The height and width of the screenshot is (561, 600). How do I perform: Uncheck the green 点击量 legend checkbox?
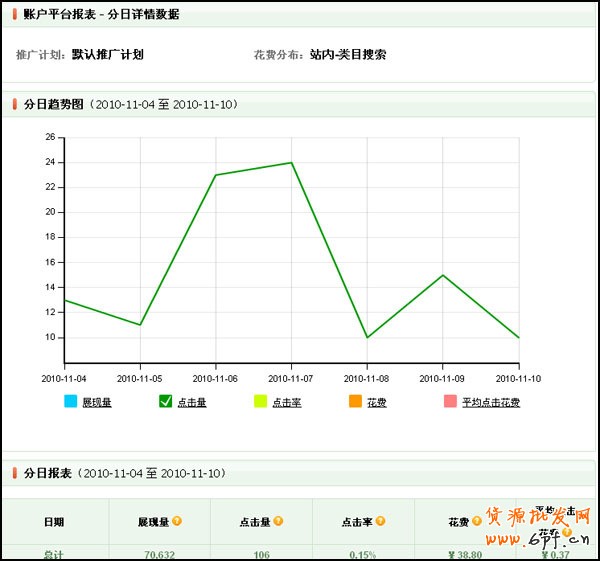pos(166,402)
